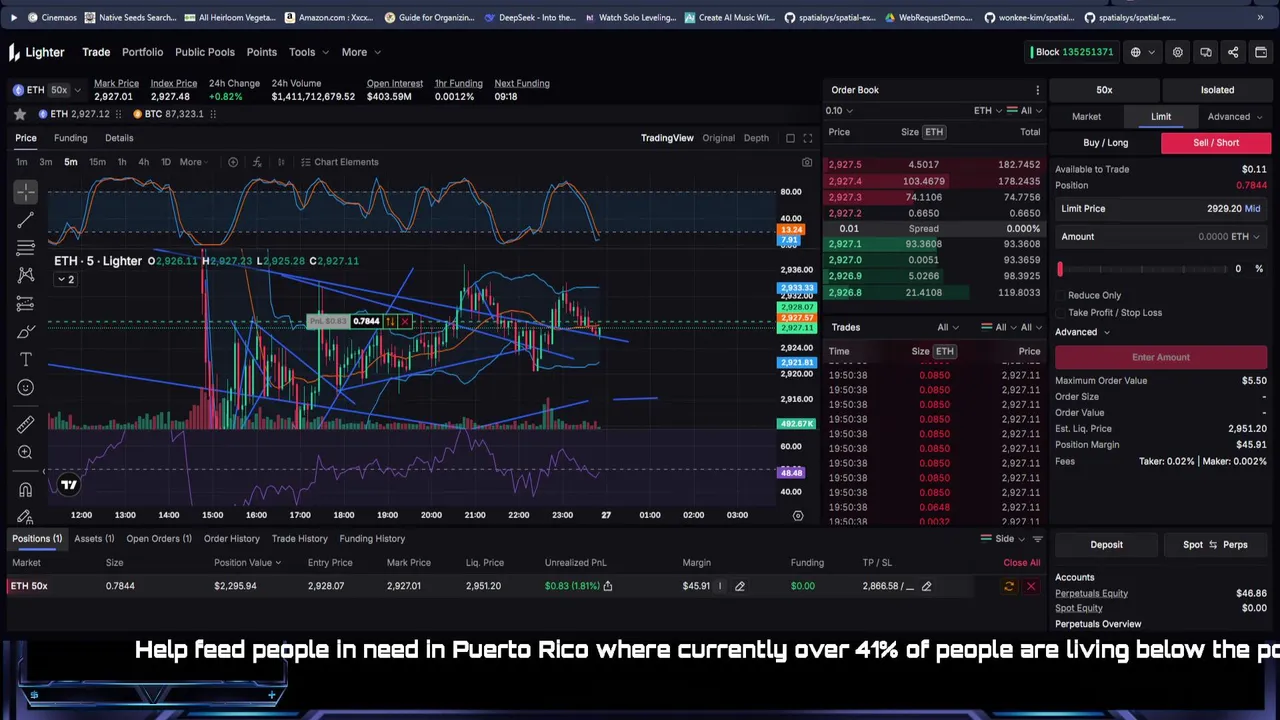The height and width of the screenshot is (720, 1280).
Task: Click the Deposit button
Action: (1106, 545)
